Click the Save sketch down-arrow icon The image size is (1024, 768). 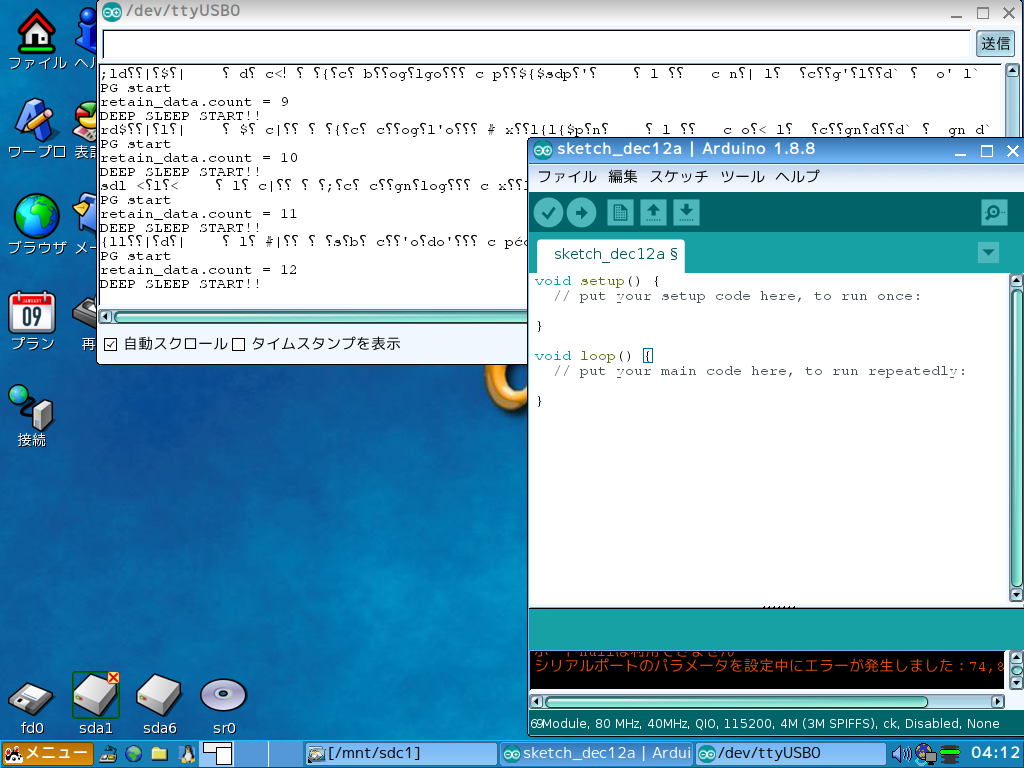click(x=686, y=213)
